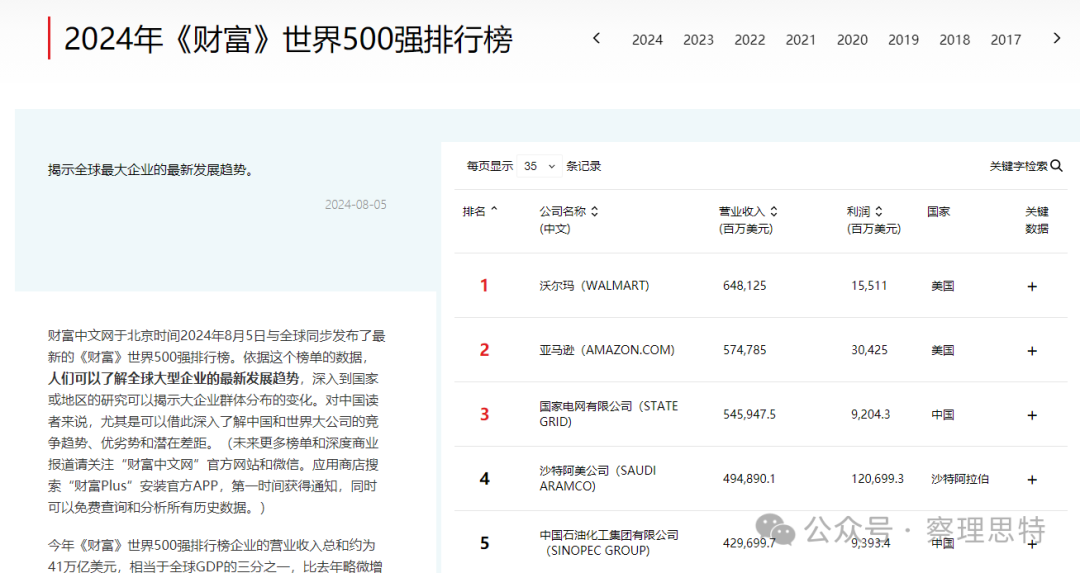Sort table by 公司名称 column
This screenshot has width=1080, height=573.
click(594, 212)
